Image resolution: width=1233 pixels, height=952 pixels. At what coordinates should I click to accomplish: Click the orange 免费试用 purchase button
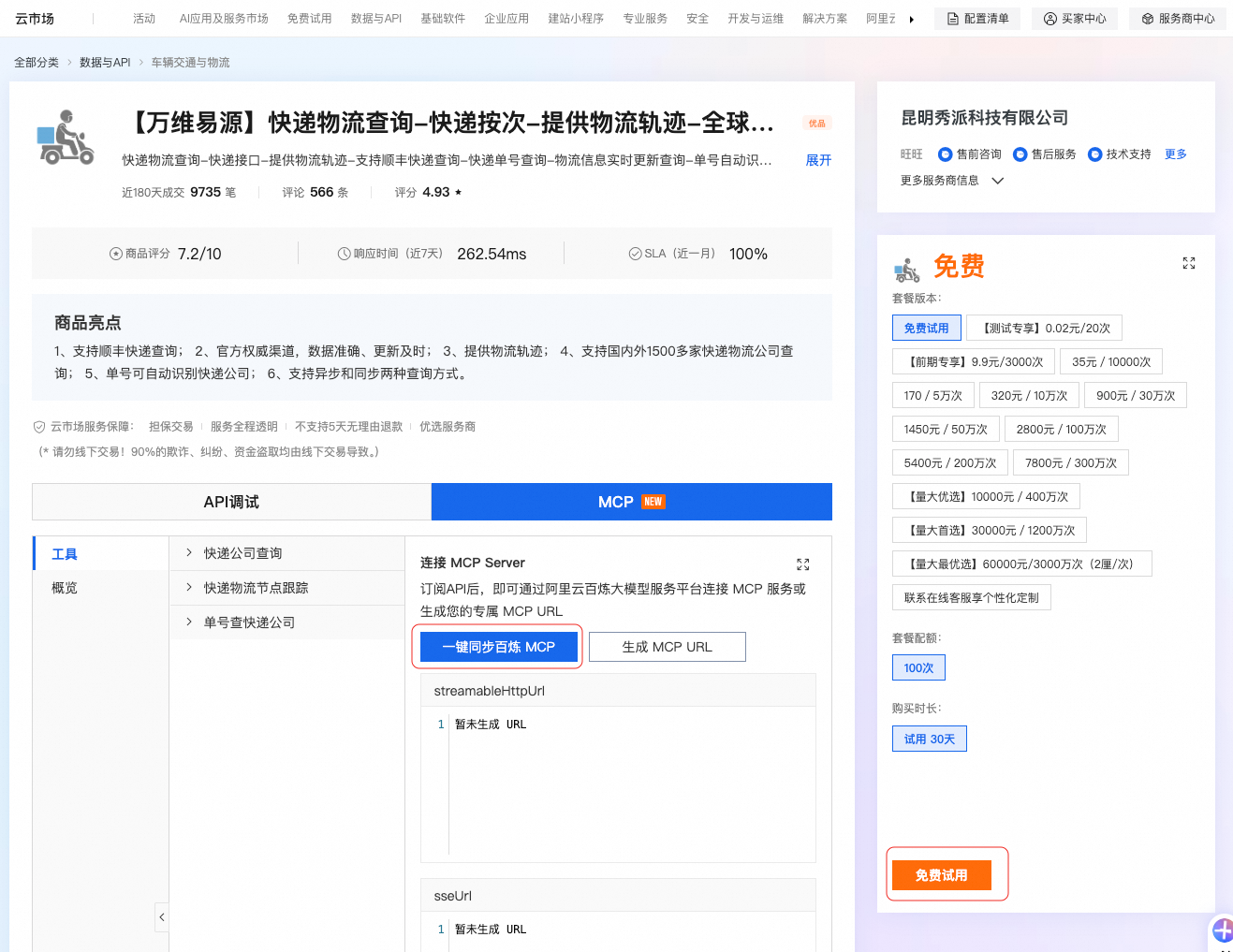click(941, 875)
